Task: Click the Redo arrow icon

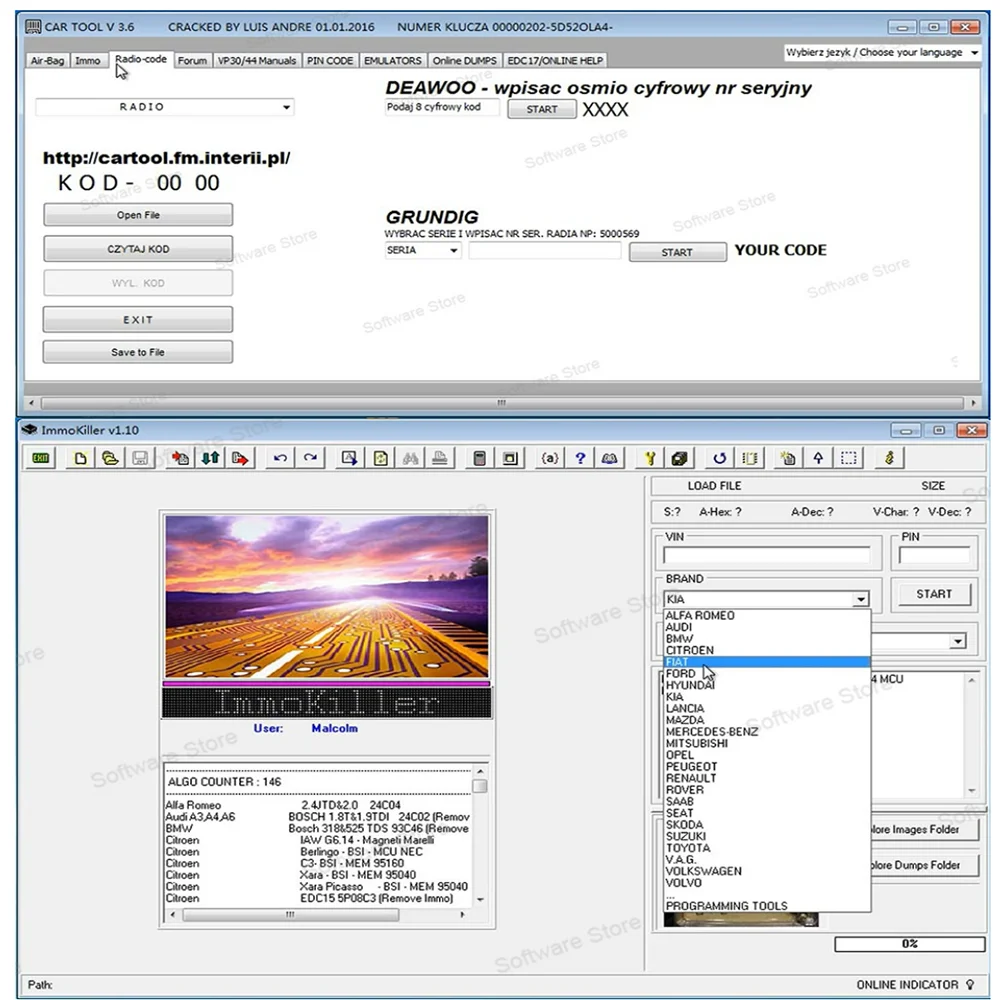Action: pyautogui.click(x=311, y=458)
